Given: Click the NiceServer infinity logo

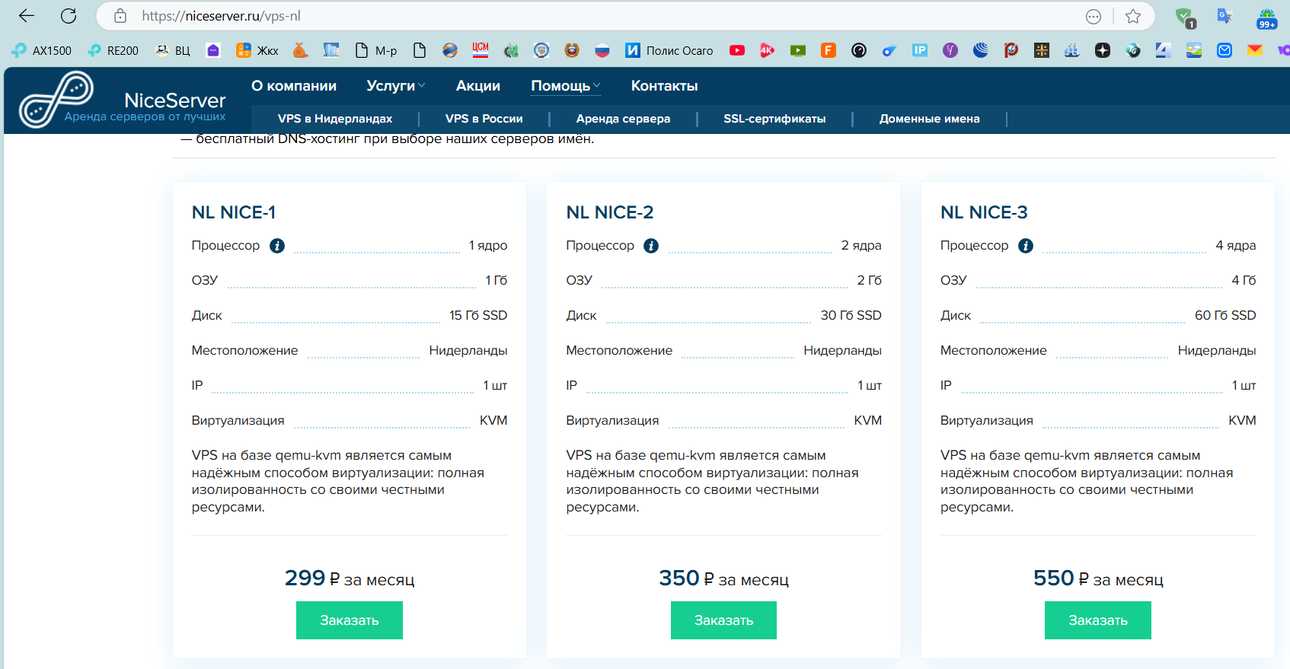Looking at the screenshot, I should [57, 100].
